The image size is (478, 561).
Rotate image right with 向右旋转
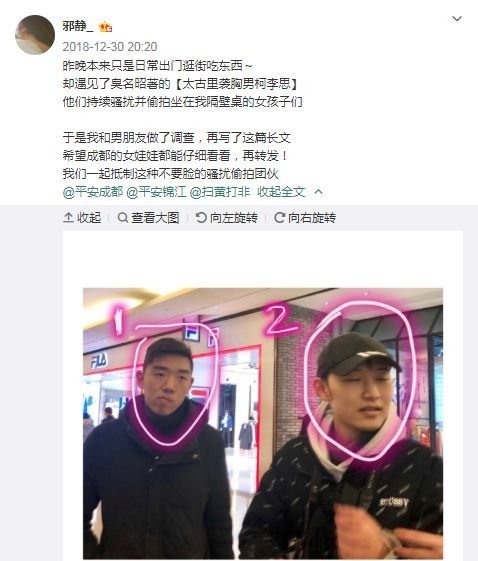[305, 218]
